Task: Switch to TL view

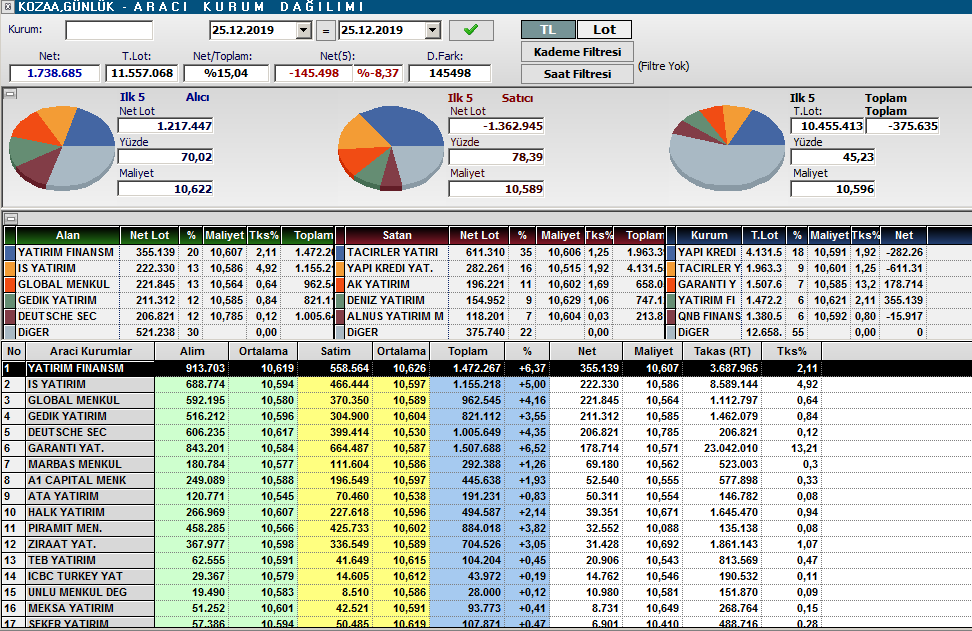Action: click(548, 30)
